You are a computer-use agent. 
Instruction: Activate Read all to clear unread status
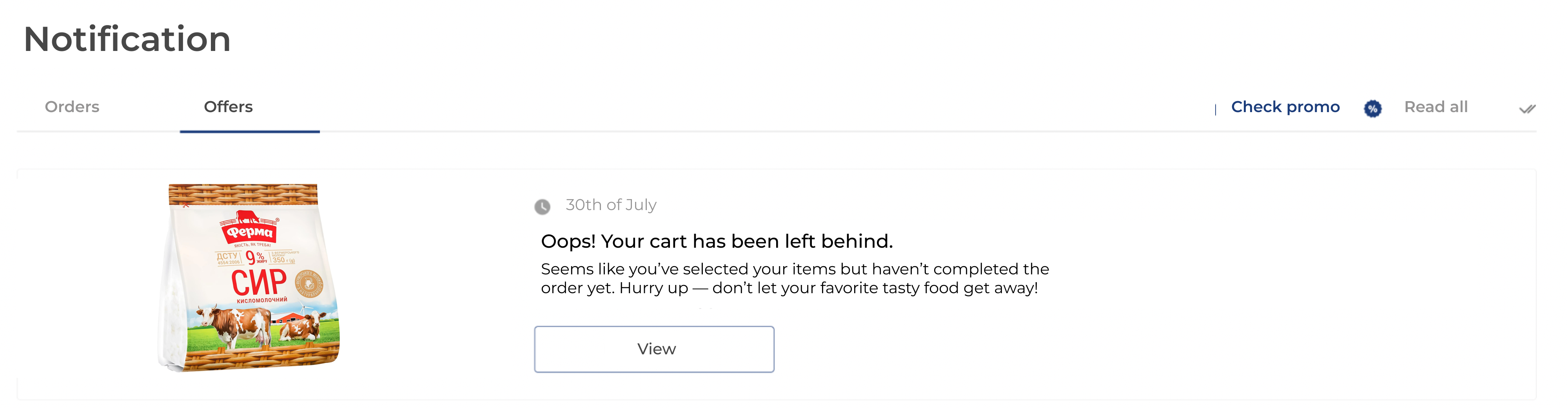[1437, 107]
